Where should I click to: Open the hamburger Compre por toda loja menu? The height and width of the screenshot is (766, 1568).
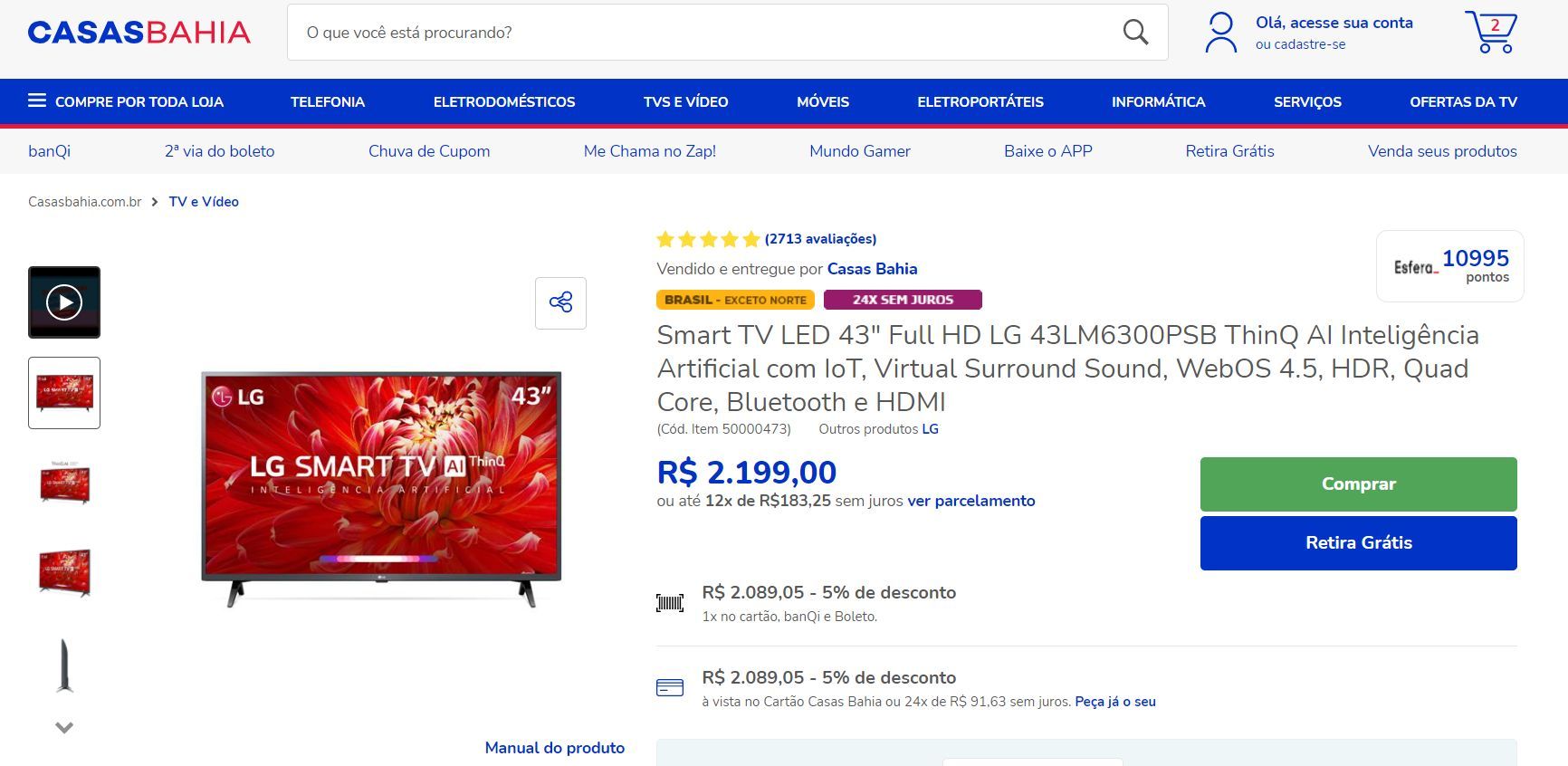126,101
